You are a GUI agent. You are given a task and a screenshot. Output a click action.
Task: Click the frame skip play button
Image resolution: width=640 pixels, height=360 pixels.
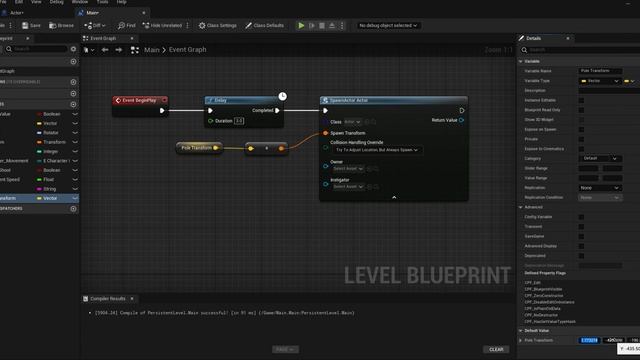click(x=312, y=25)
